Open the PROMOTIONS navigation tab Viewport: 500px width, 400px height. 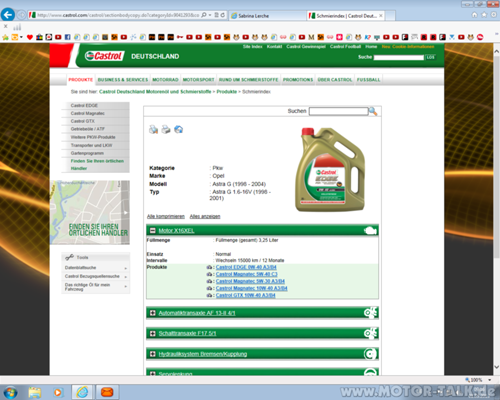(298, 80)
